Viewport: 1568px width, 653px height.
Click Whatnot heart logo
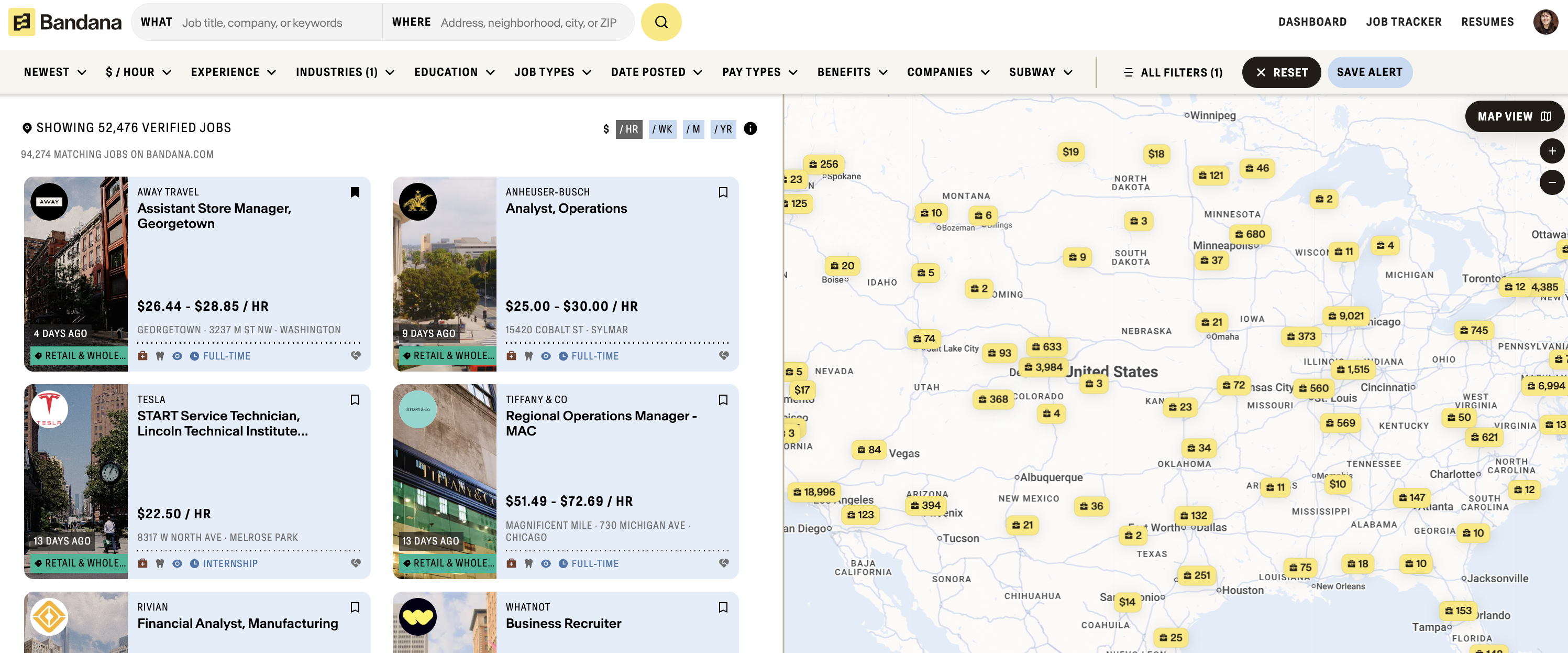point(417,616)
